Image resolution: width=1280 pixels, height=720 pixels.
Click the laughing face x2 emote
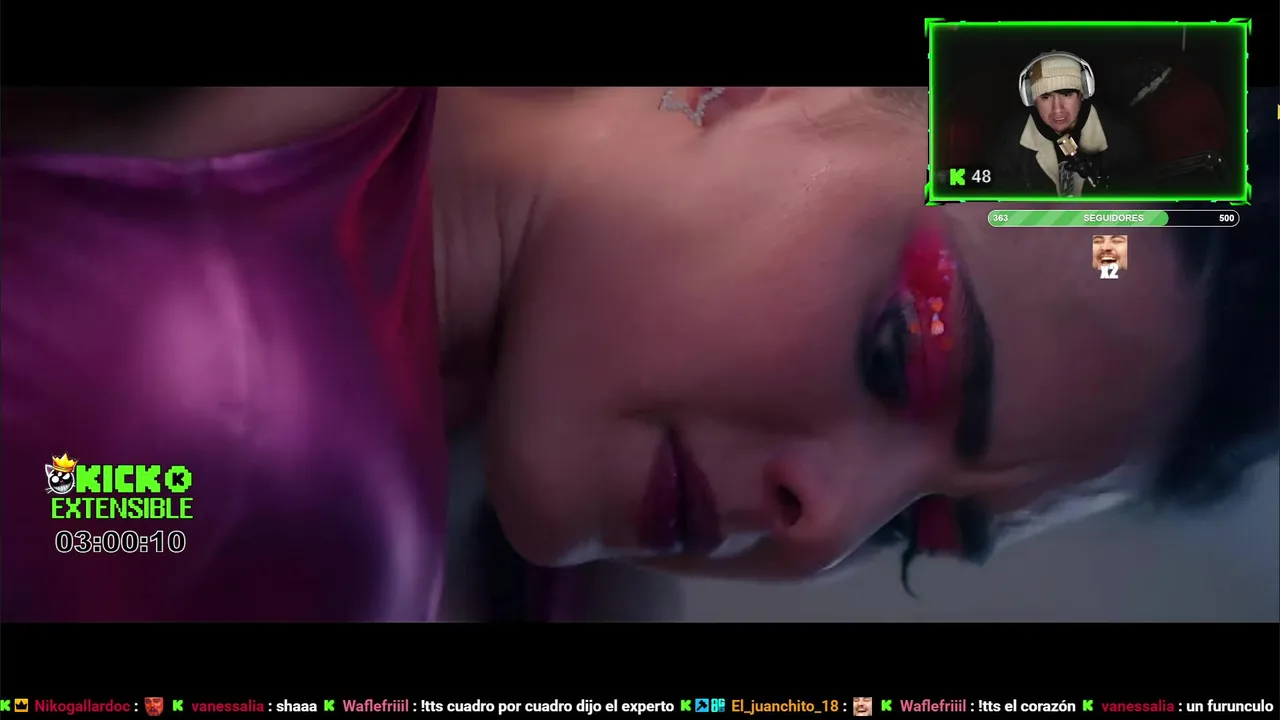pos(1109,256)
